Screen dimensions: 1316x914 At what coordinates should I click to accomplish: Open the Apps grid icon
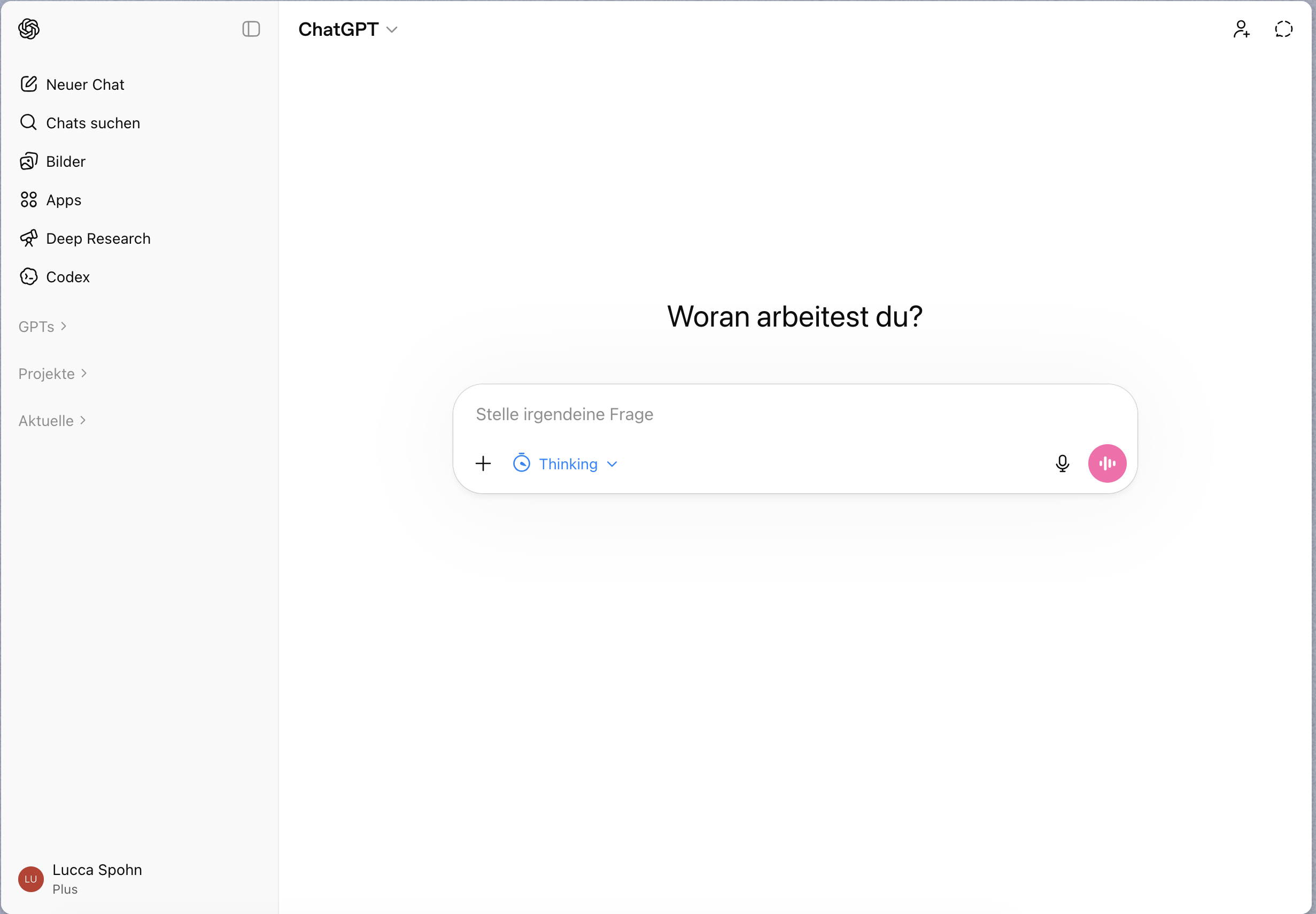[29, 200]
